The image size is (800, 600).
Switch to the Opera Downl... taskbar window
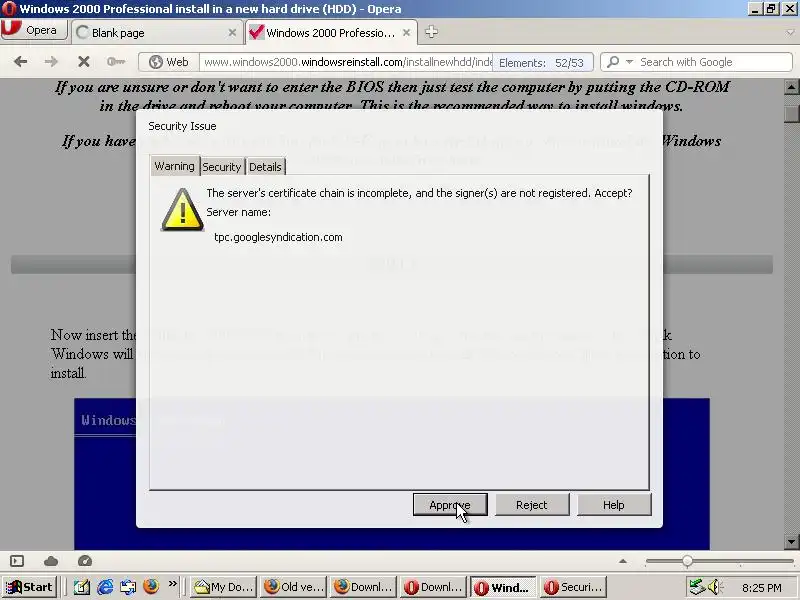click(433, 587)
